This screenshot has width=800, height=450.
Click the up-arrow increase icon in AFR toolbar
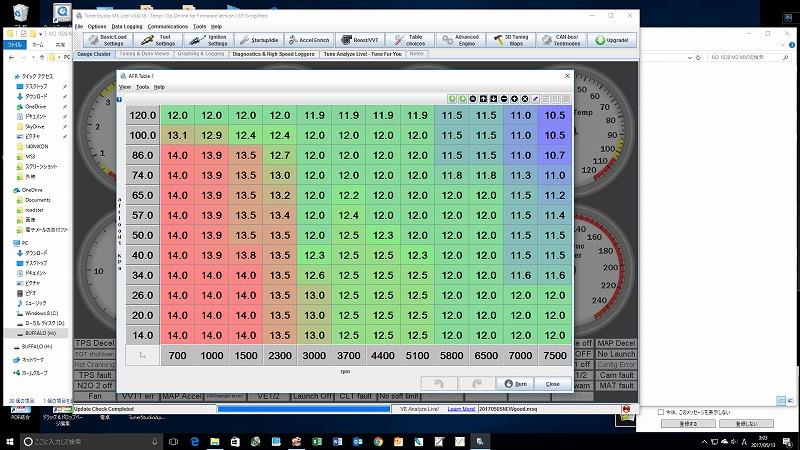coord(483,98)
